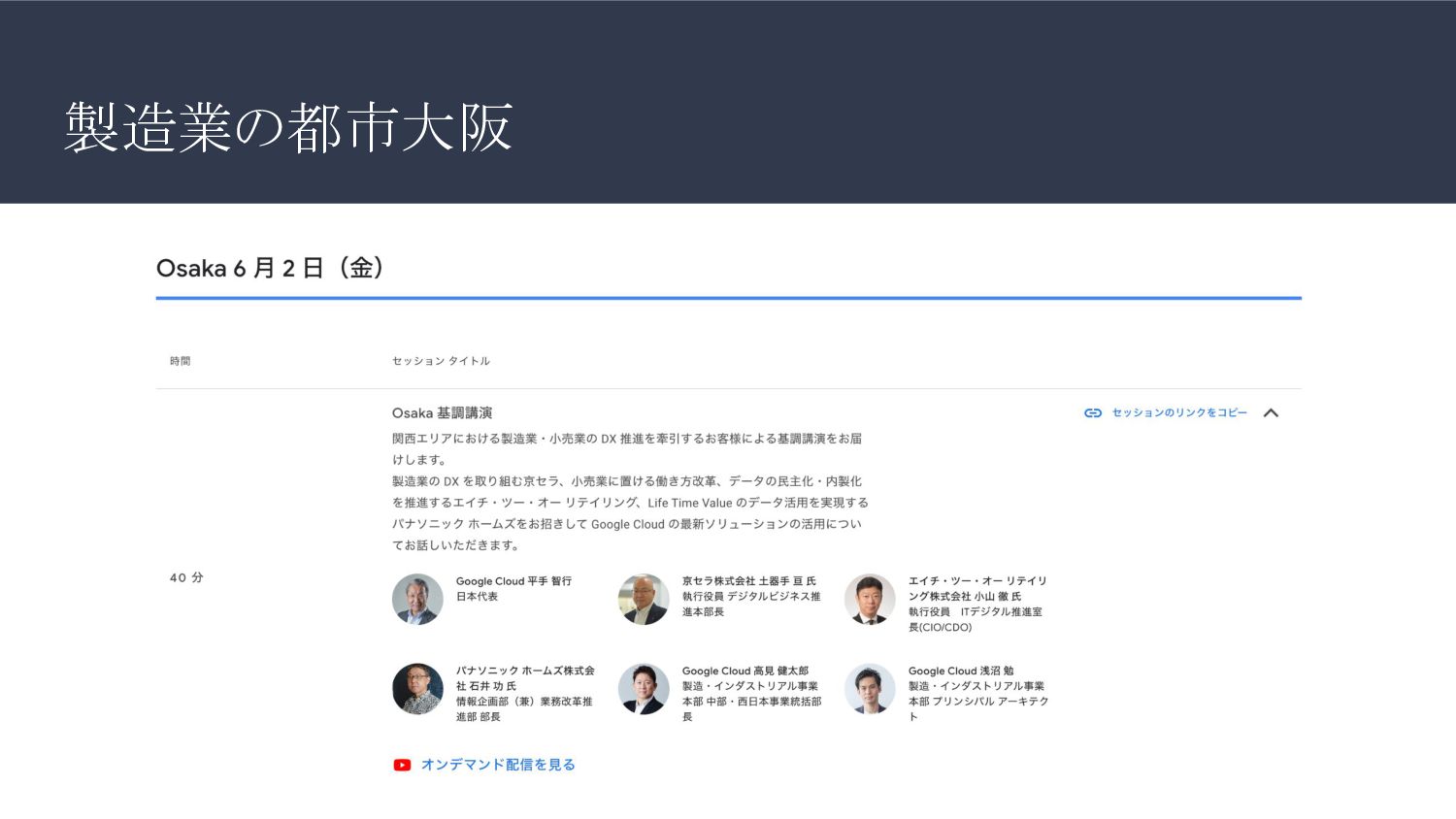Image resolution: width=1456 pixels, height=819 pixels.
Task: Select the Osaka 基調講演 session title
Action: pos(442,413)
